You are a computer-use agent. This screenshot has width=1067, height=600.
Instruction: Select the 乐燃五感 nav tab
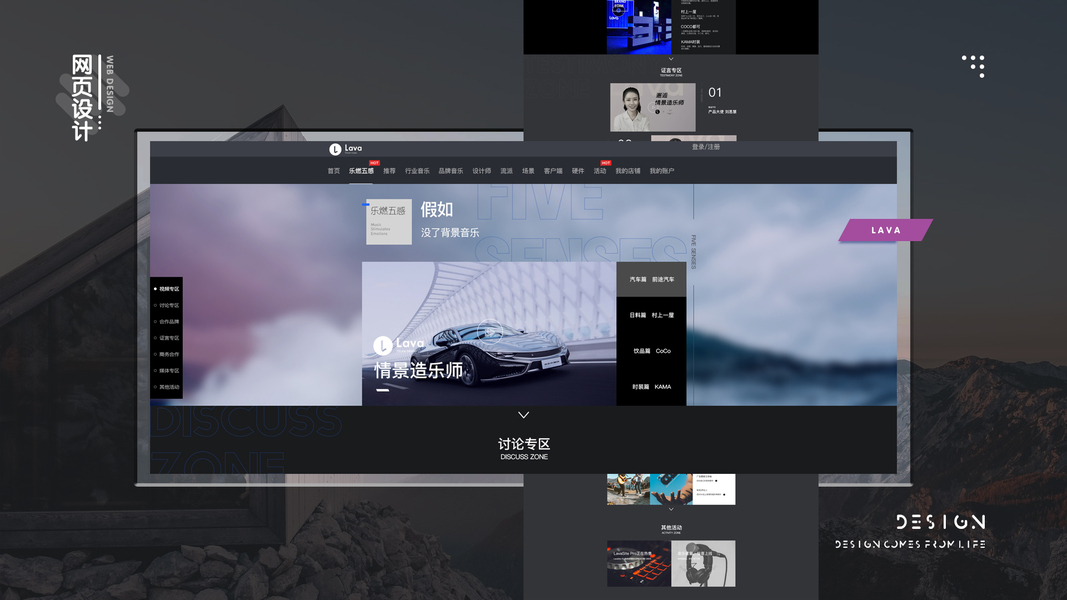pos(361,171)
